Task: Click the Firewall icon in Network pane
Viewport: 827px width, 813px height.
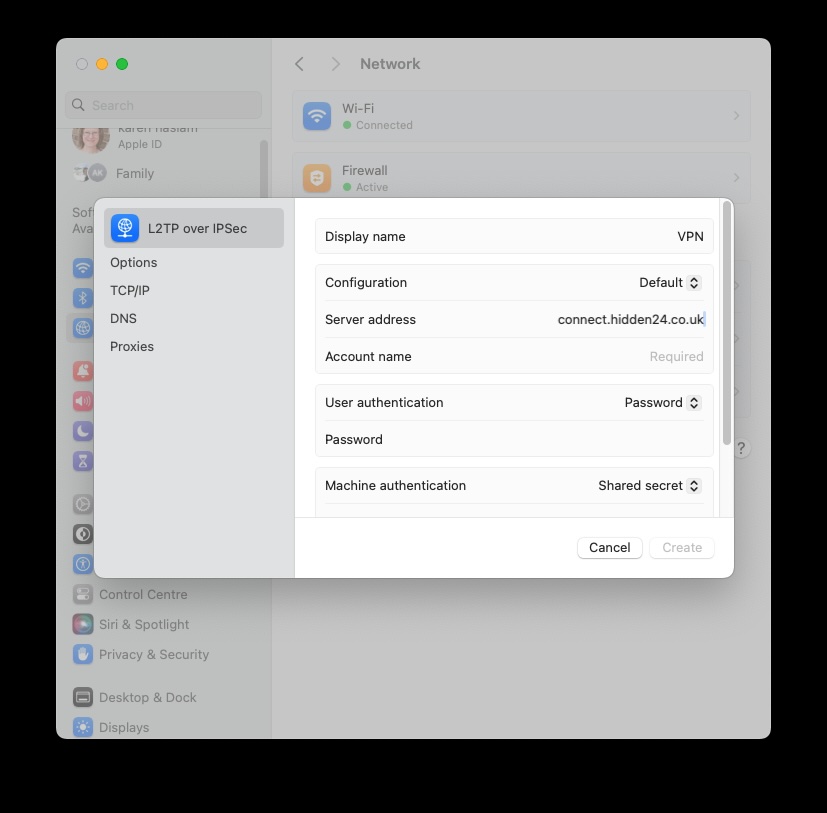Action: (x=317, y=178)
